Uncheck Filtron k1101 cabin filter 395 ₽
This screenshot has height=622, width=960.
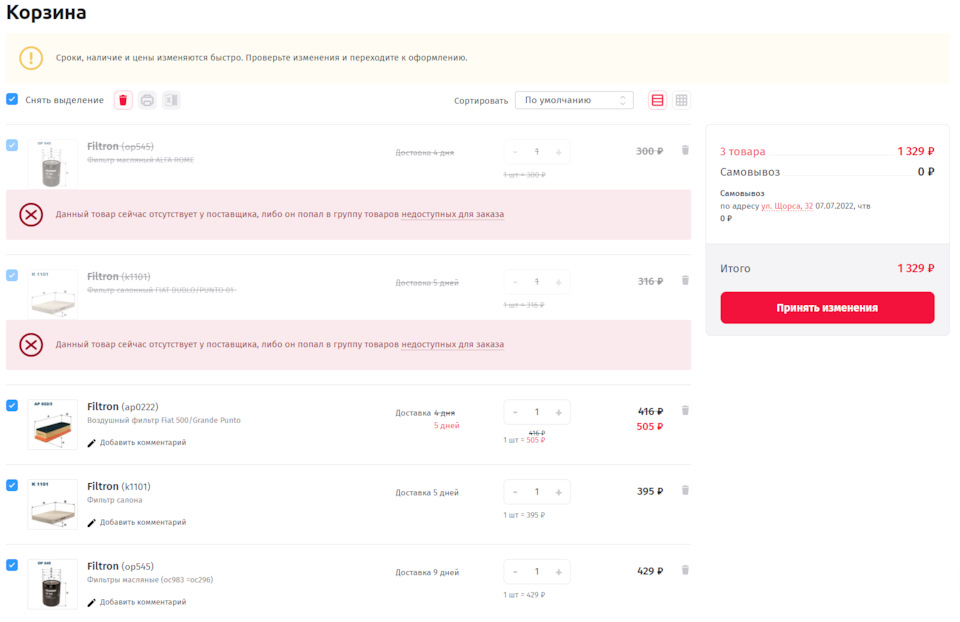pos(12,485)
